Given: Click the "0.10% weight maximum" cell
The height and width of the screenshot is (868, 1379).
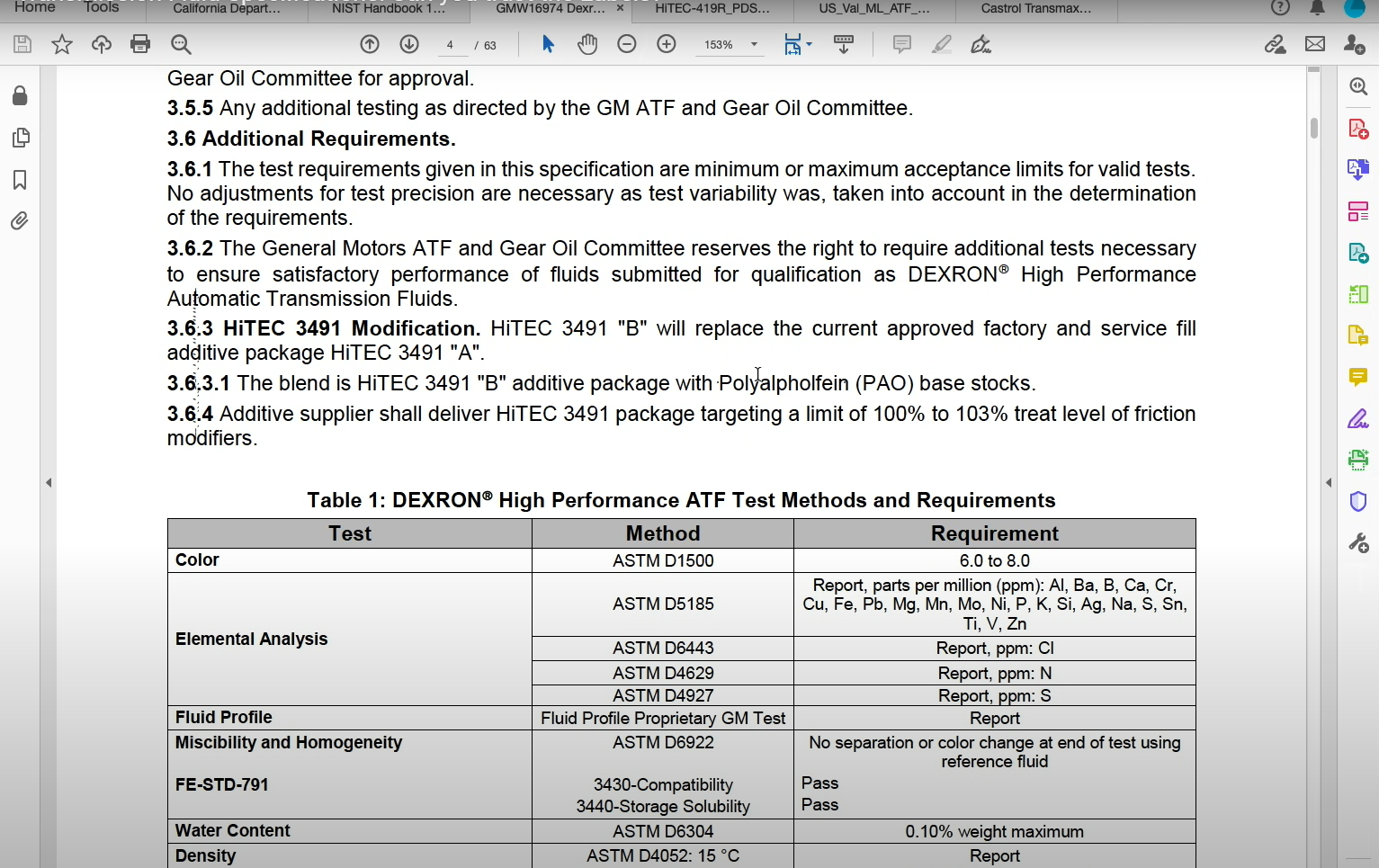Looking at the screenshot, I should (x=995, y=831).
